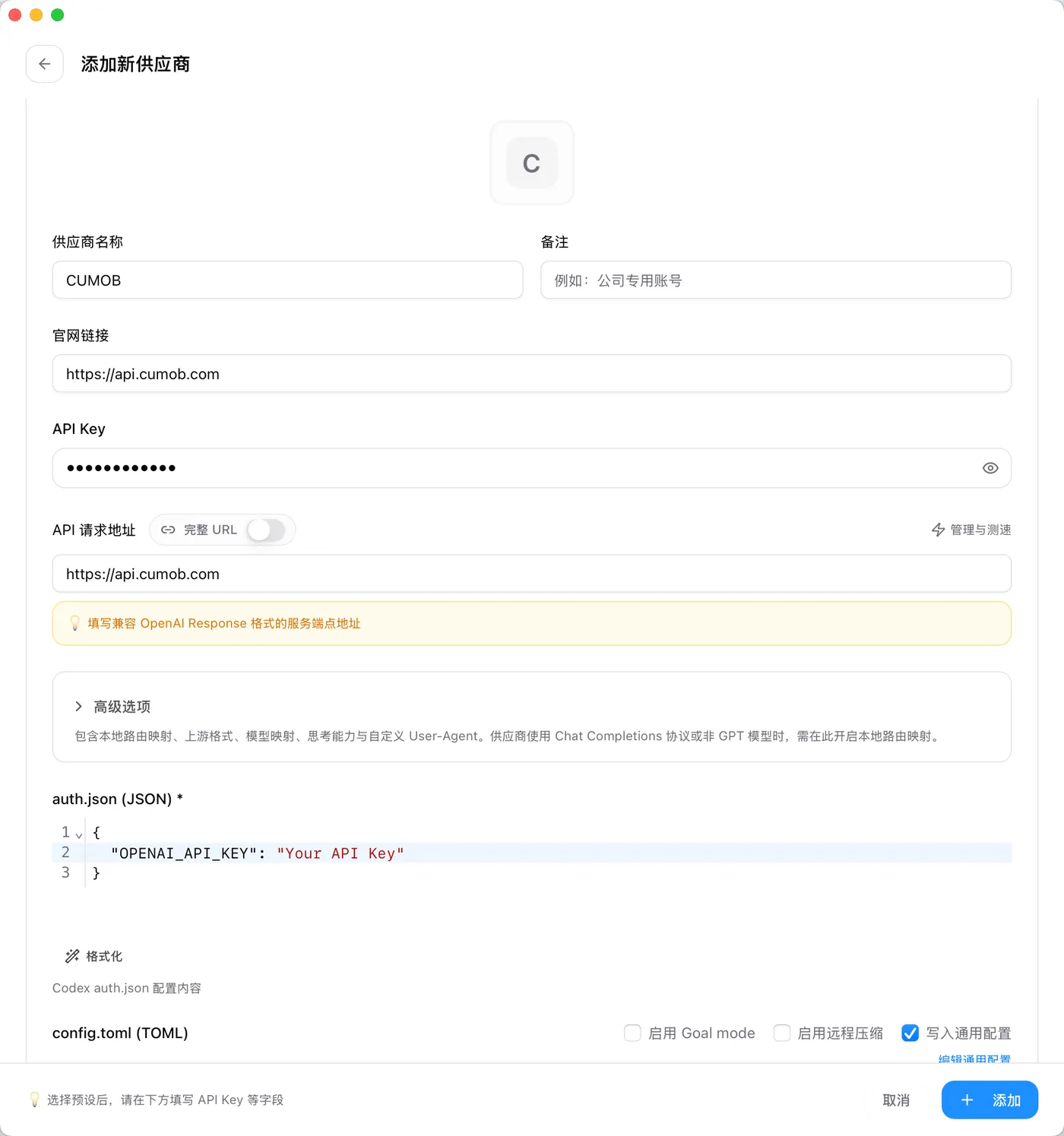Click the 取消 button
The image size is (1064, 1136).
[896, 1100]
